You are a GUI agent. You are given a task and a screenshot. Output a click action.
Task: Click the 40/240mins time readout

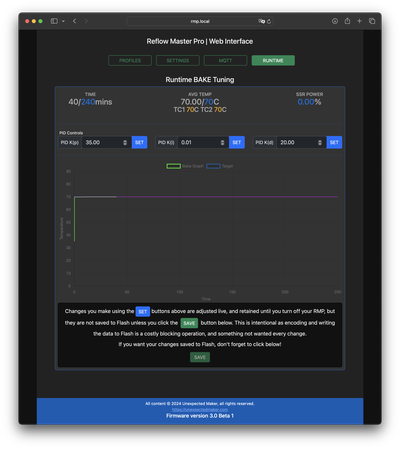pyautogui.click(x=90, y=102)
